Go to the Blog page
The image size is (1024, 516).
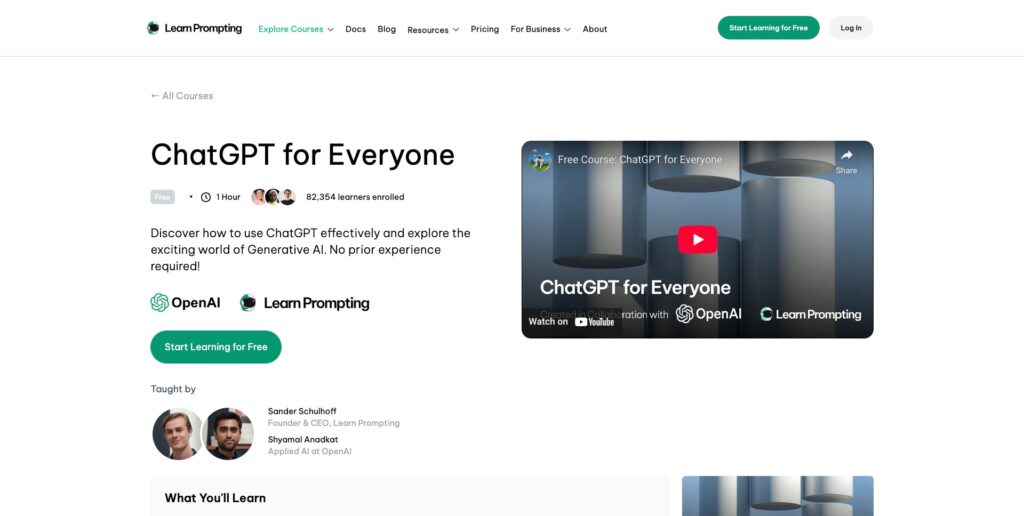coord(387,29)
